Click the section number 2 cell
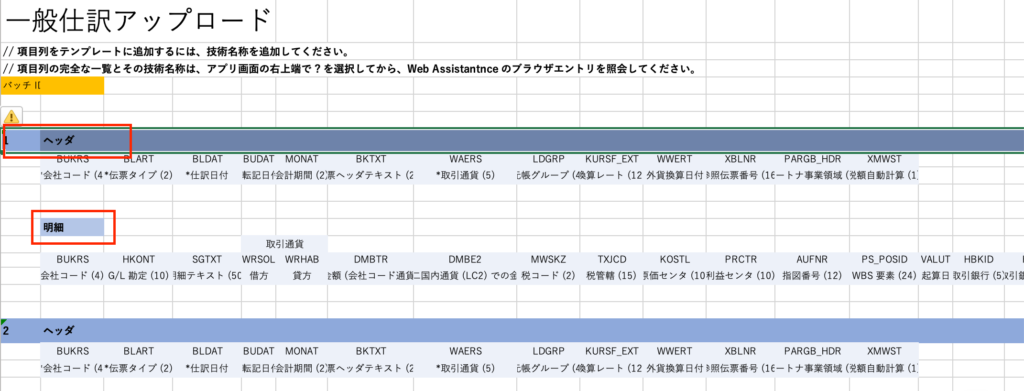Viewport: 1024px width, 391px height. [20, 330]
